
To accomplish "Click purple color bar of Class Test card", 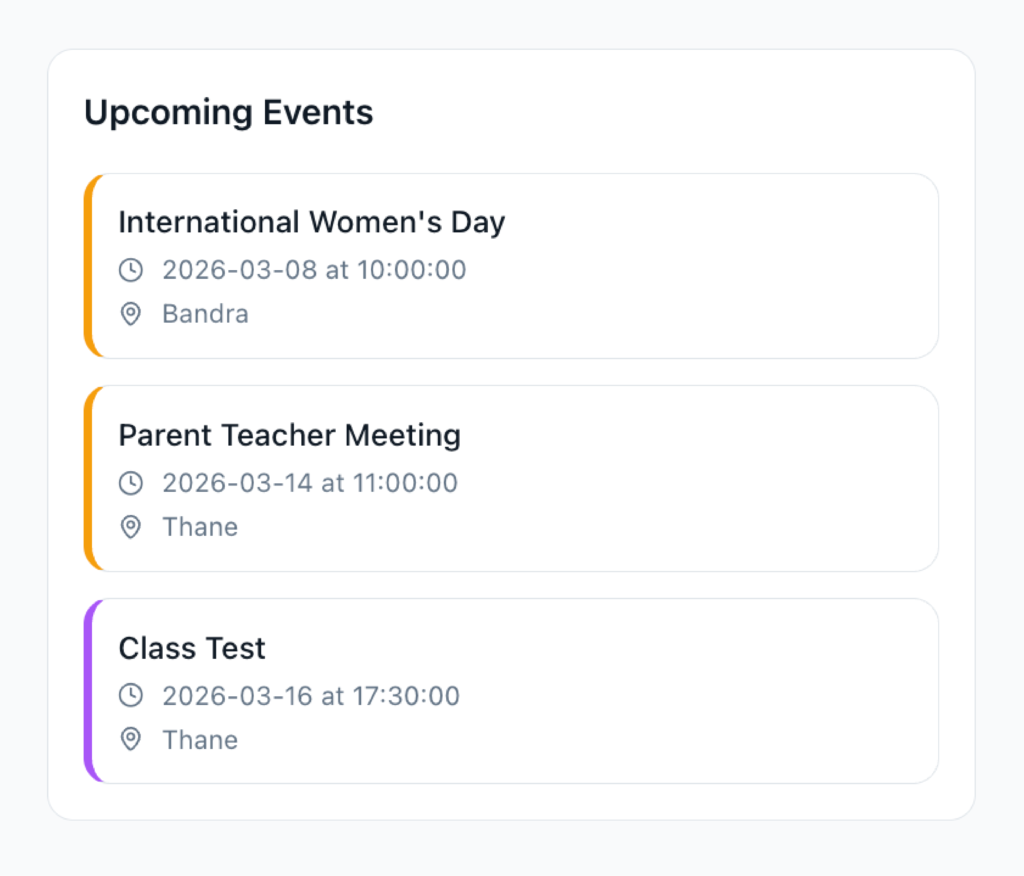I will coord(88,691).
